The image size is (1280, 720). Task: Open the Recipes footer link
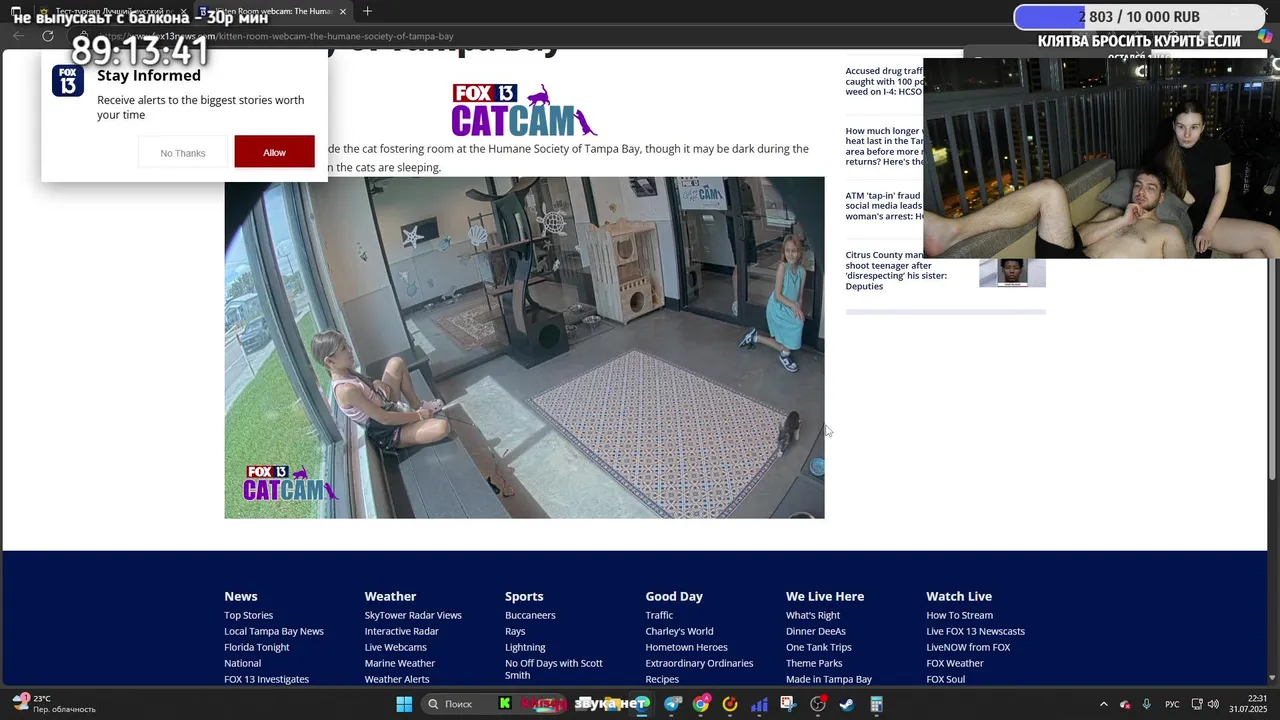click(662, 679)
